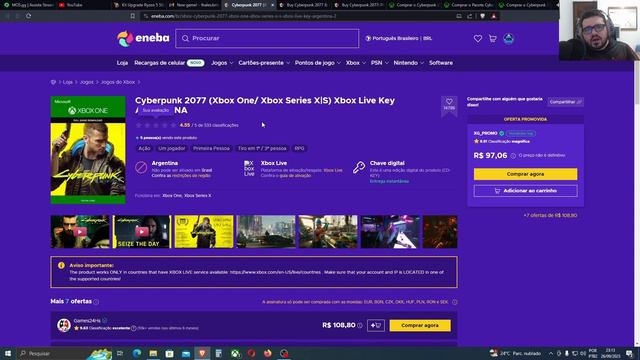Image resolution: width=640 pixels, height=360 pixels.
Task: Open the yellow poster screenshot thumbnail
Action: (204, 232)
